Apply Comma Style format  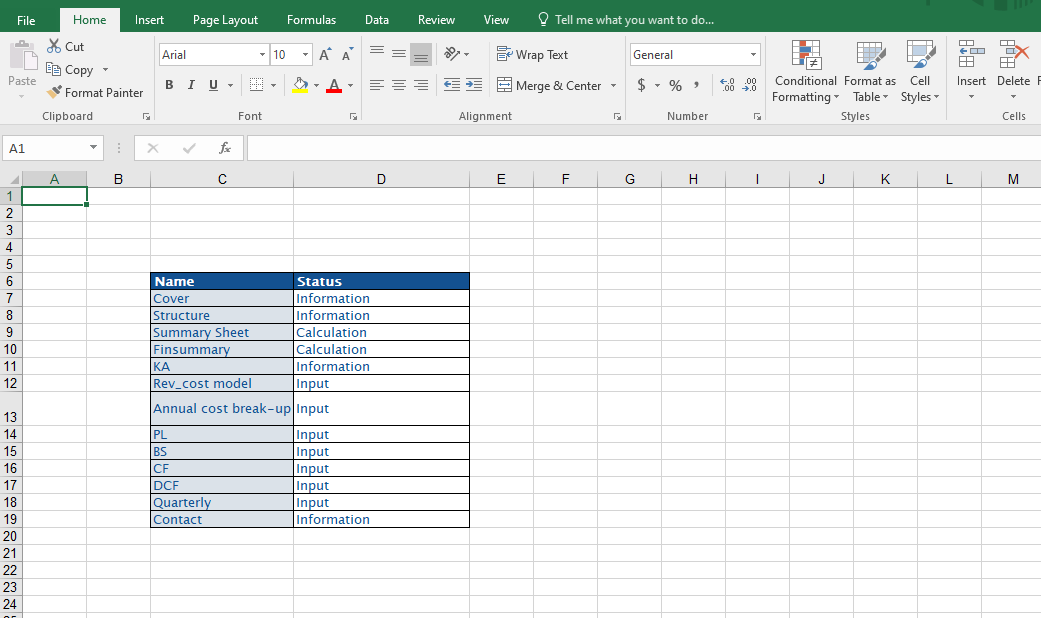tap(696, 85)
